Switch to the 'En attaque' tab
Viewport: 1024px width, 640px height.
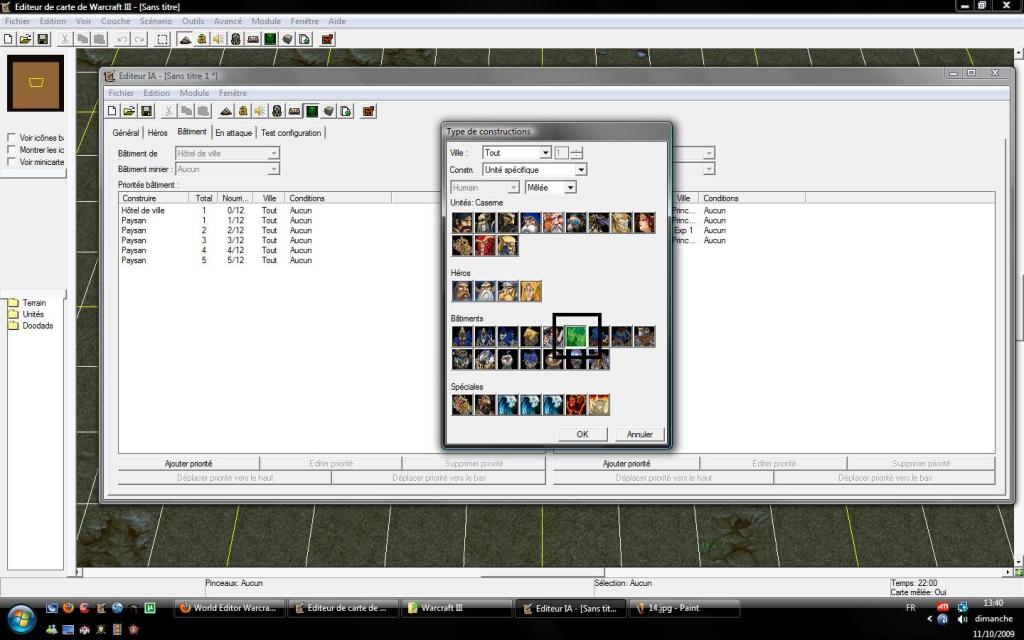pos(233,133)
